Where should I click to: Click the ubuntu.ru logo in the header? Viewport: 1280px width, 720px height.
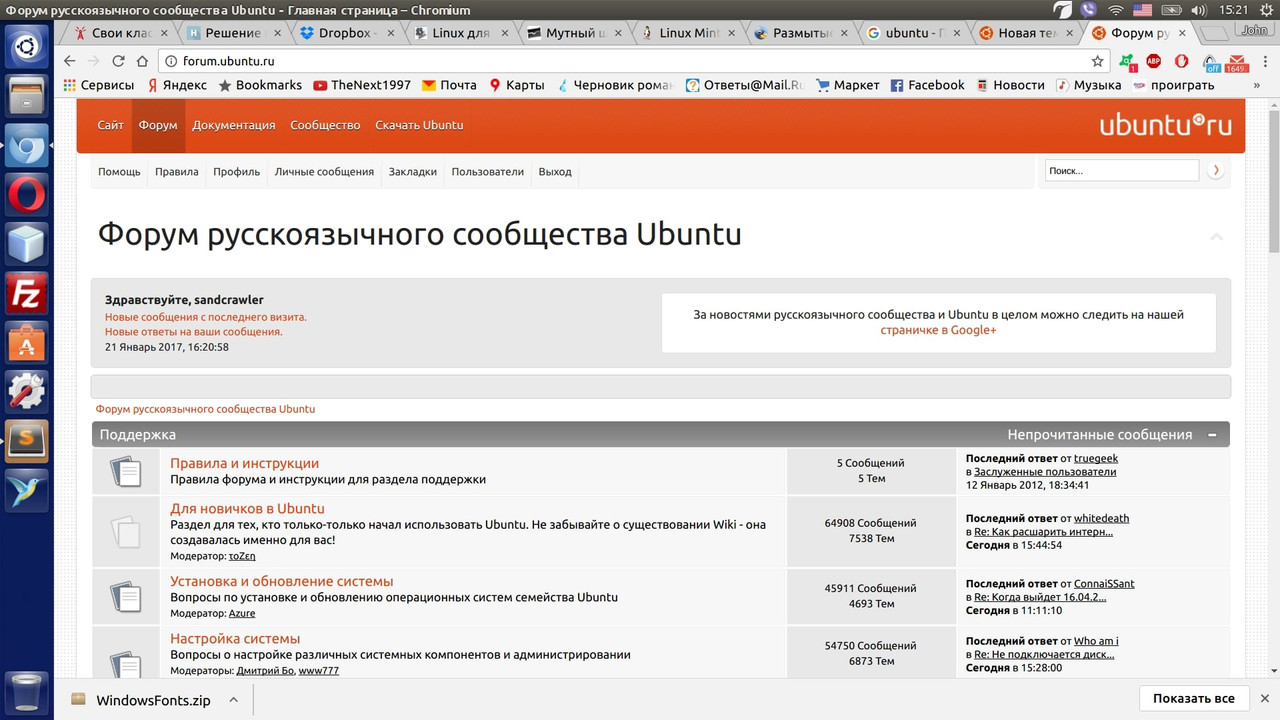tap(1165, 125)
